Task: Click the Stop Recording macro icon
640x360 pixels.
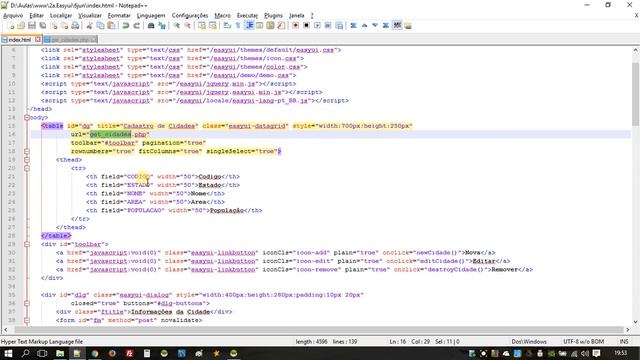Action: [306, 26]
